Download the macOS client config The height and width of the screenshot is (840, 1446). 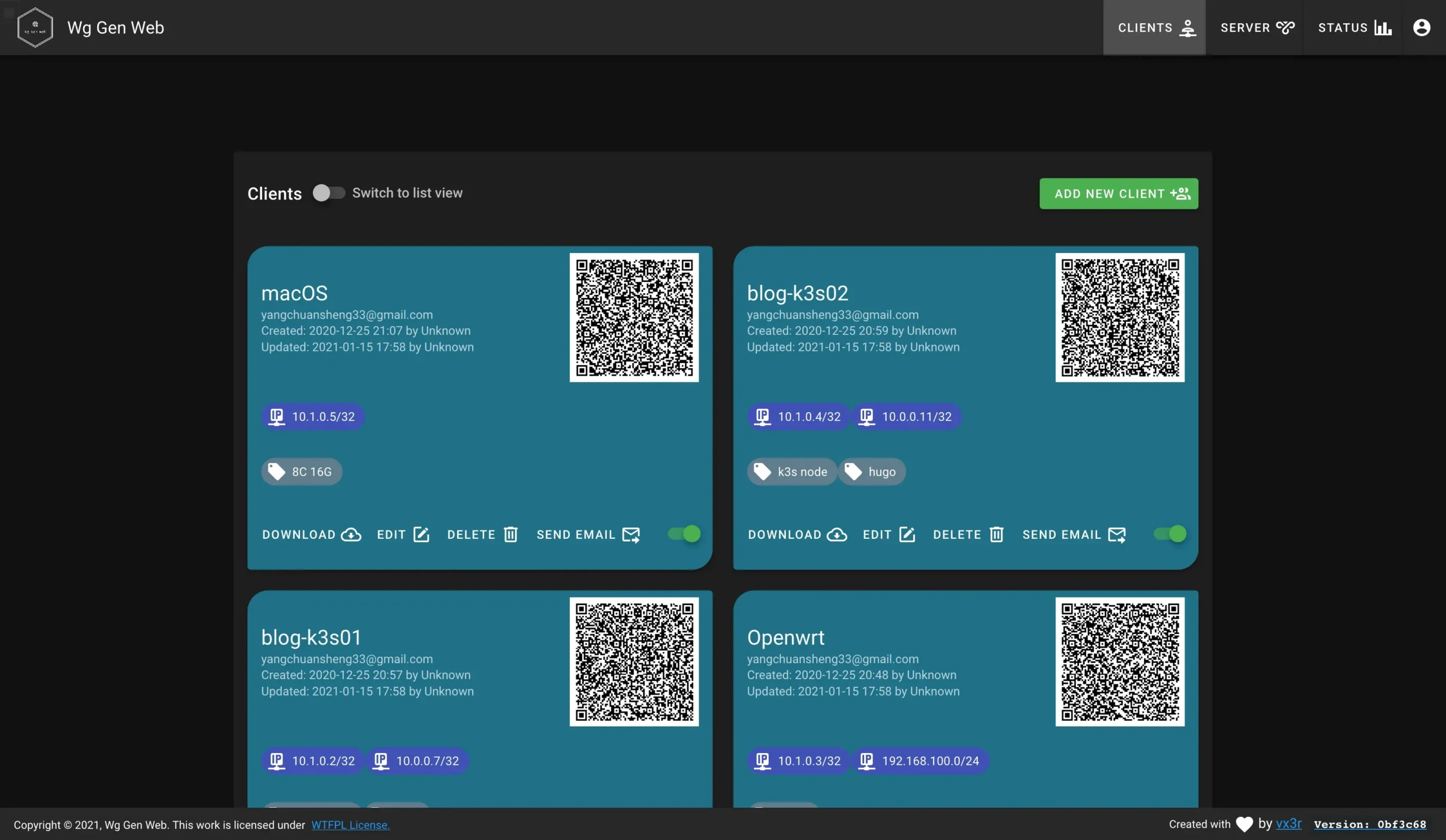(x=312, y=534)
